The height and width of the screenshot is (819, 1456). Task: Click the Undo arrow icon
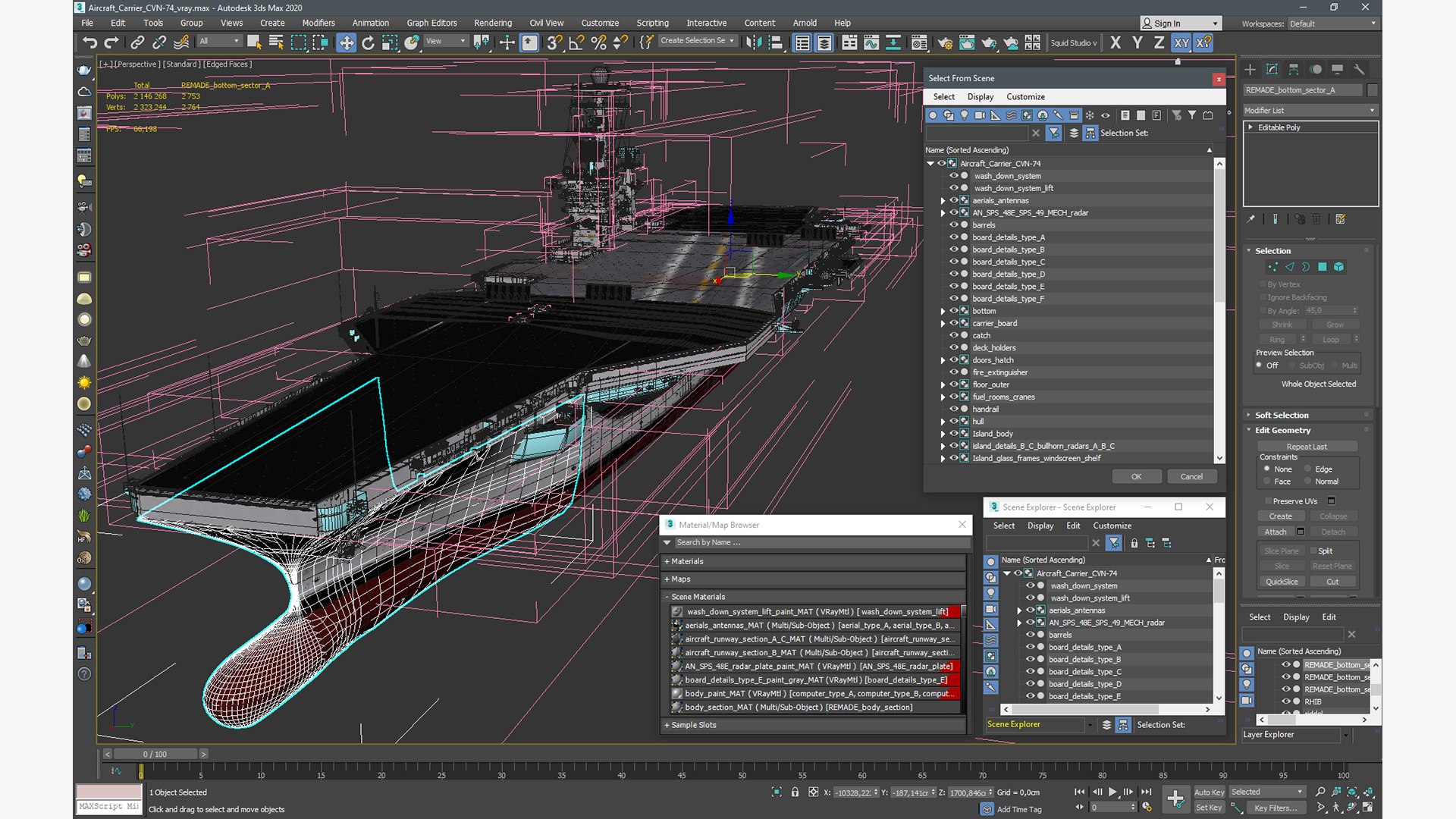coord(90,42)
